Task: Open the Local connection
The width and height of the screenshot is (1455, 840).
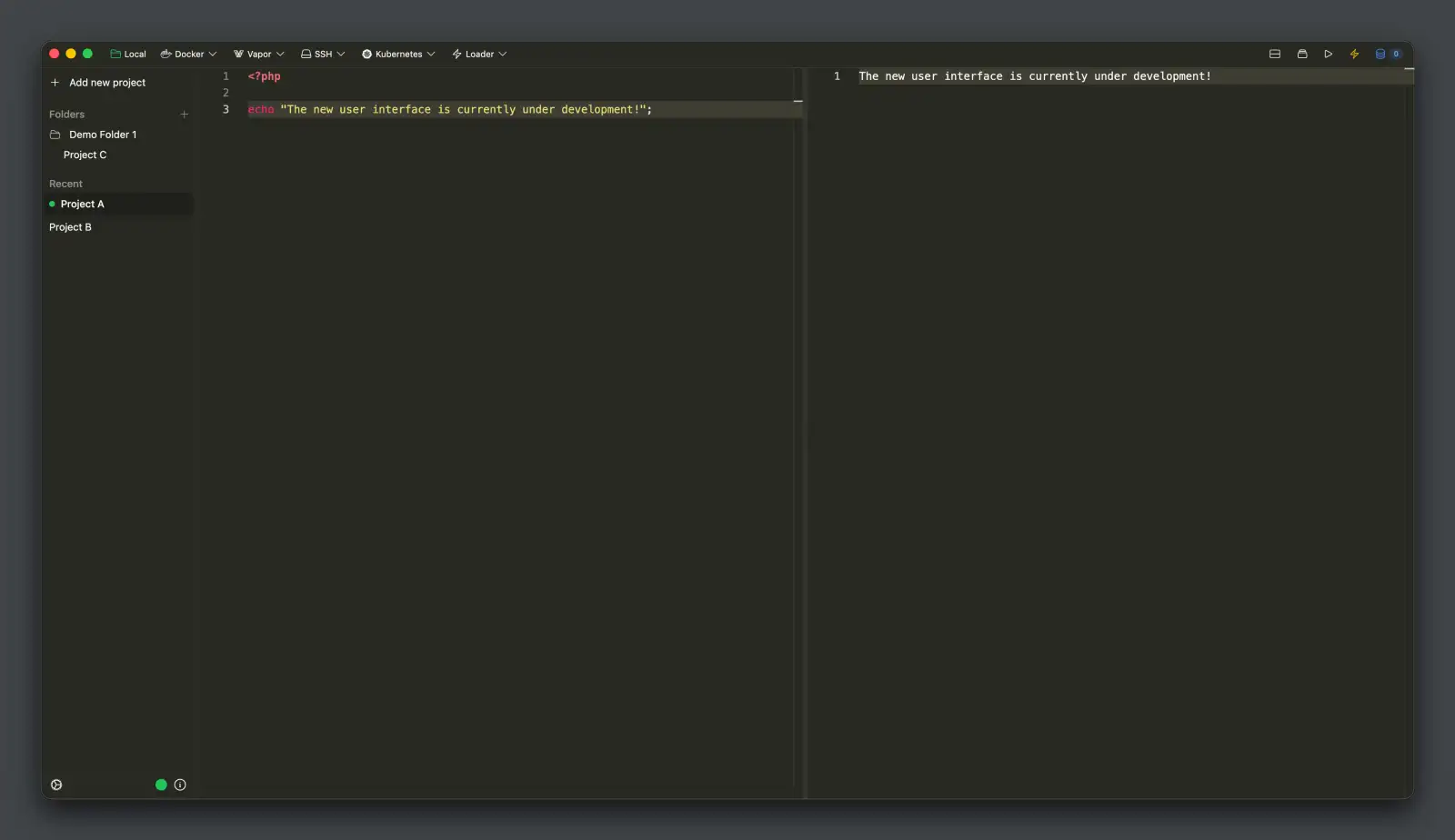Action: [128, 54]
